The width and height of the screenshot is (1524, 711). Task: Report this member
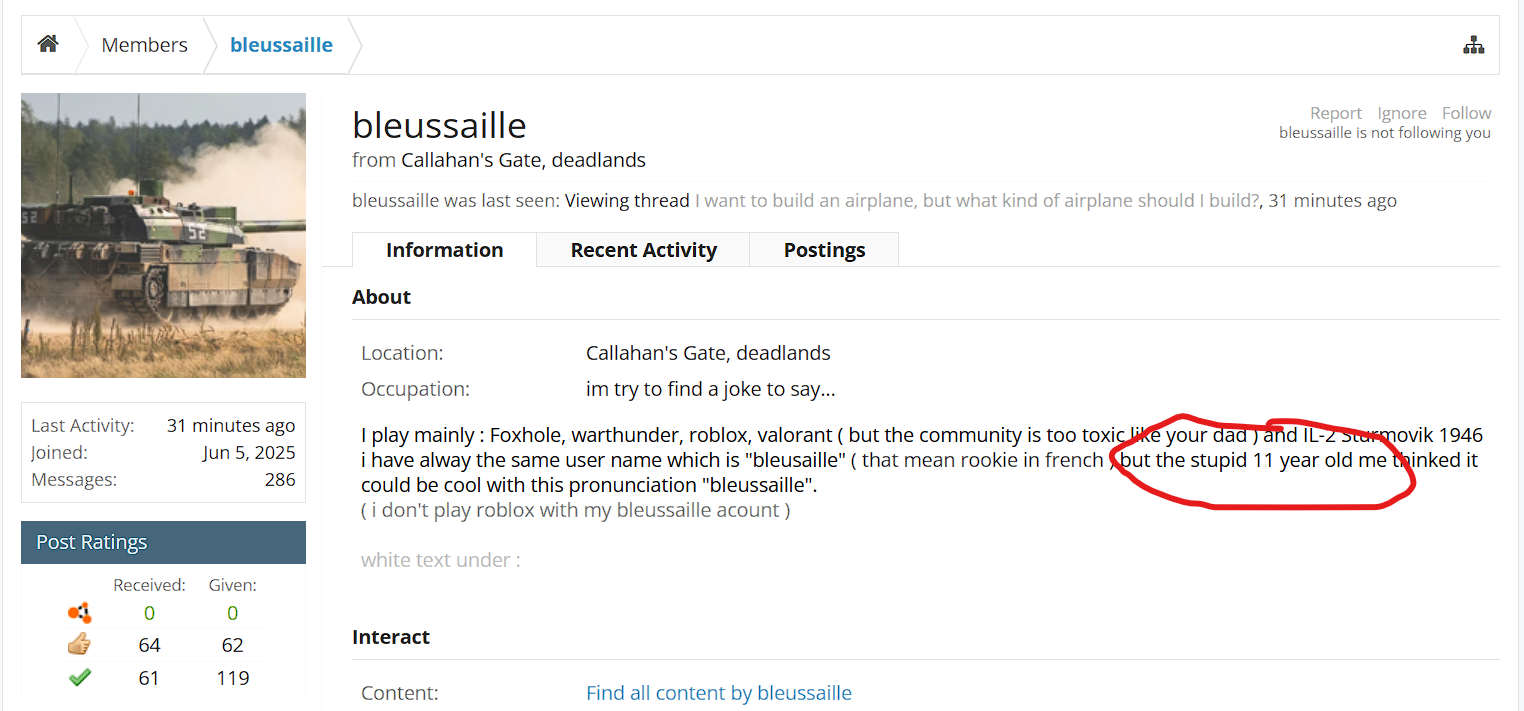pos(1336,113)
